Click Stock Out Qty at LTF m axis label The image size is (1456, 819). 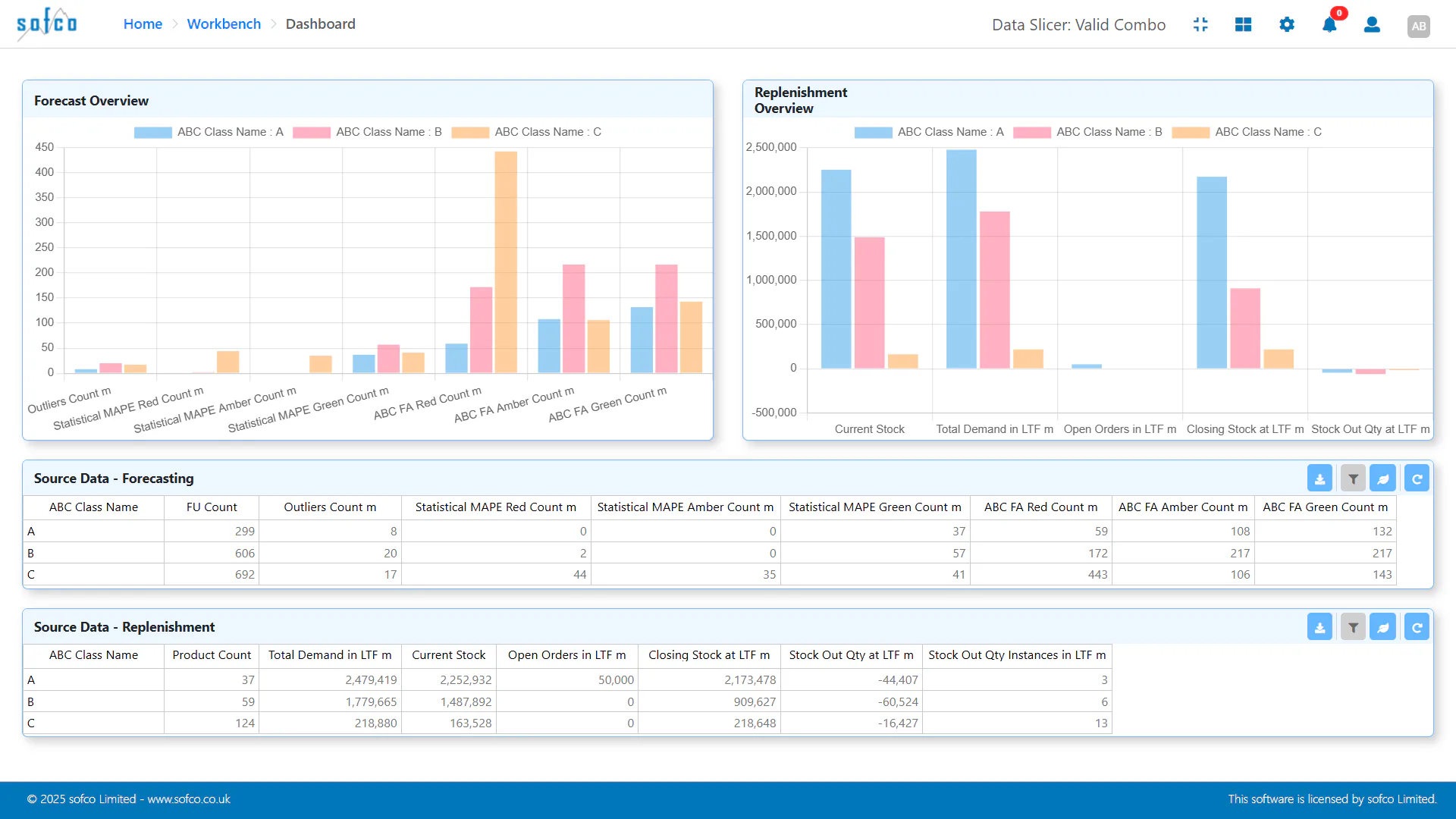(x=1370, y=429)
